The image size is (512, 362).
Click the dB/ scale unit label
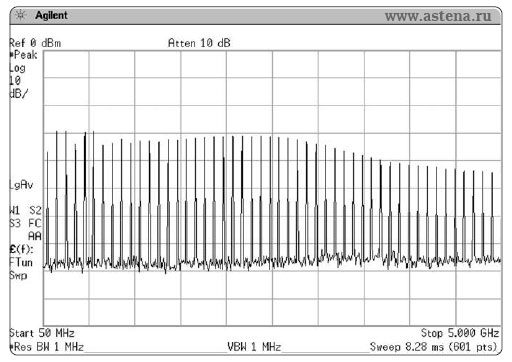(x=18, y=94)
